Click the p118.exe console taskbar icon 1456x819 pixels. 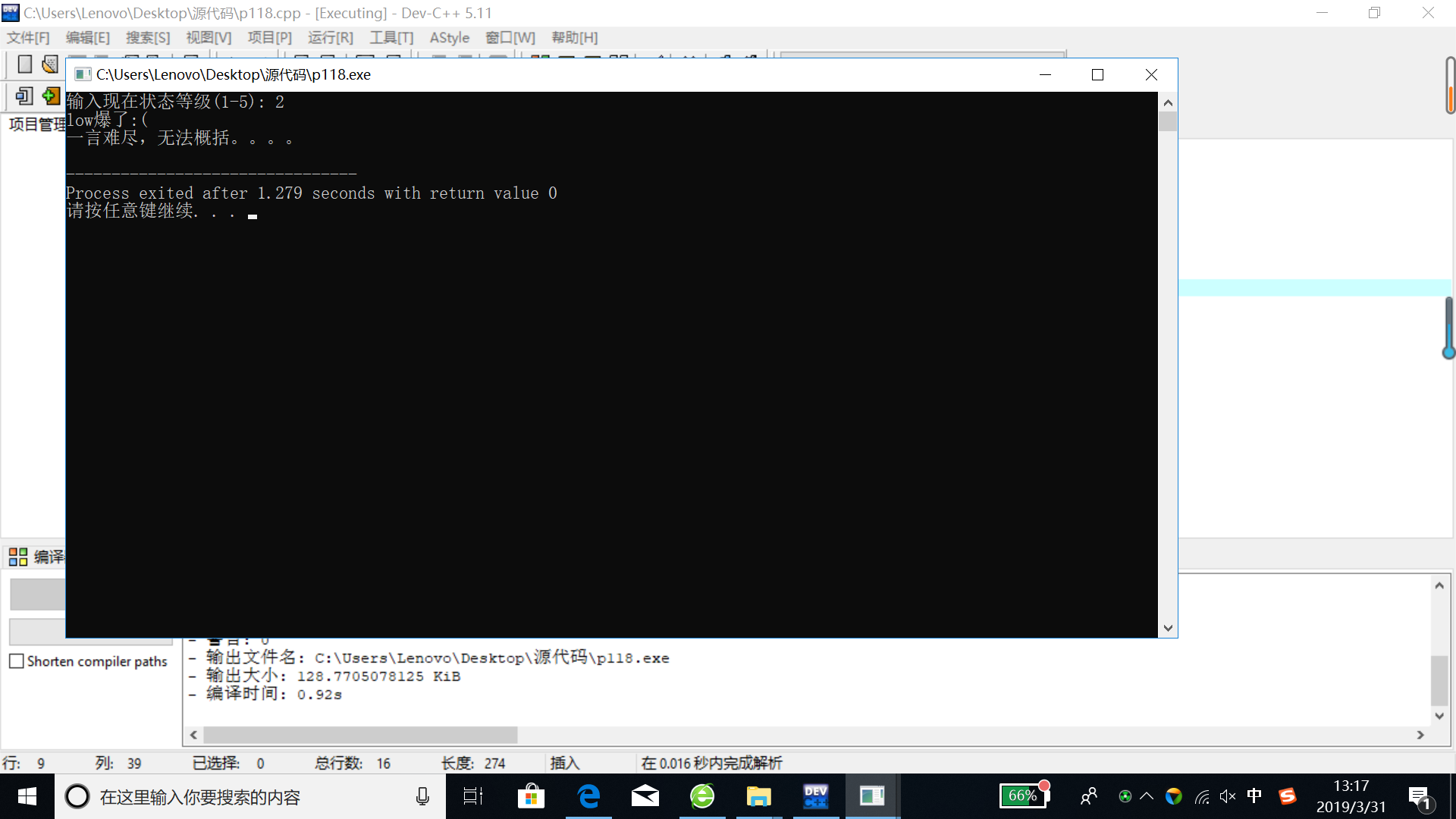[x=872, y=796]
